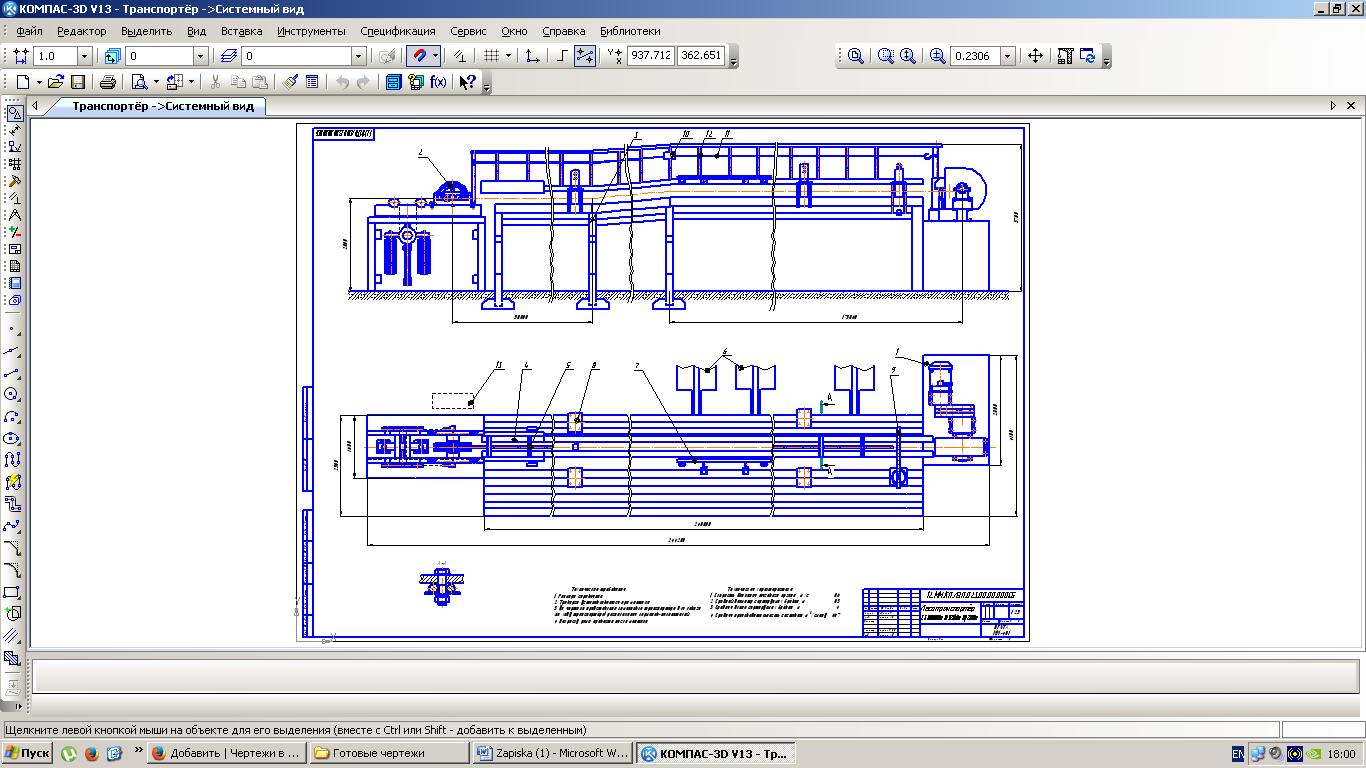Click the X coordinate field 937.712

[650, 56]
